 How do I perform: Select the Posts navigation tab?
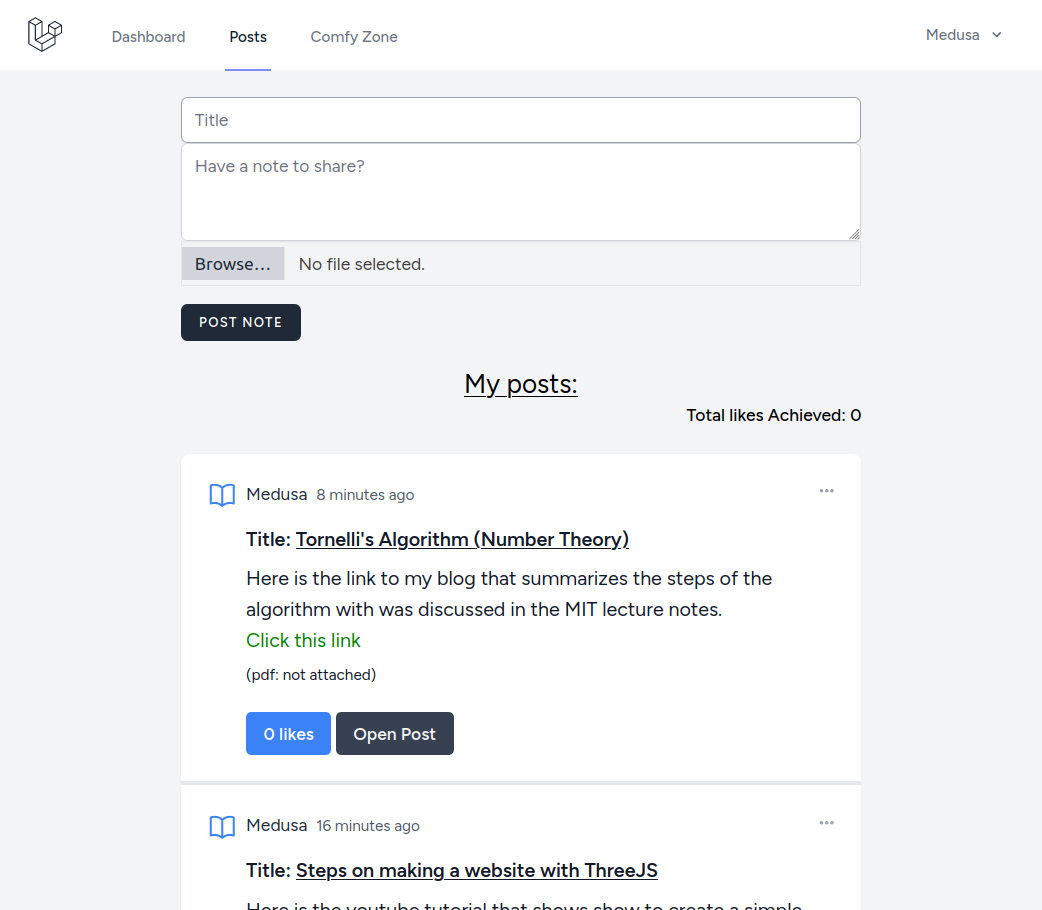point(248,36)
